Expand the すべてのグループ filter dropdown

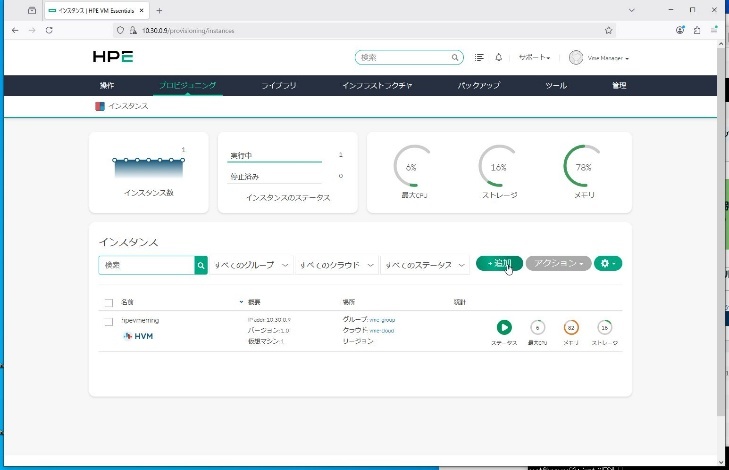click(252, 265)
